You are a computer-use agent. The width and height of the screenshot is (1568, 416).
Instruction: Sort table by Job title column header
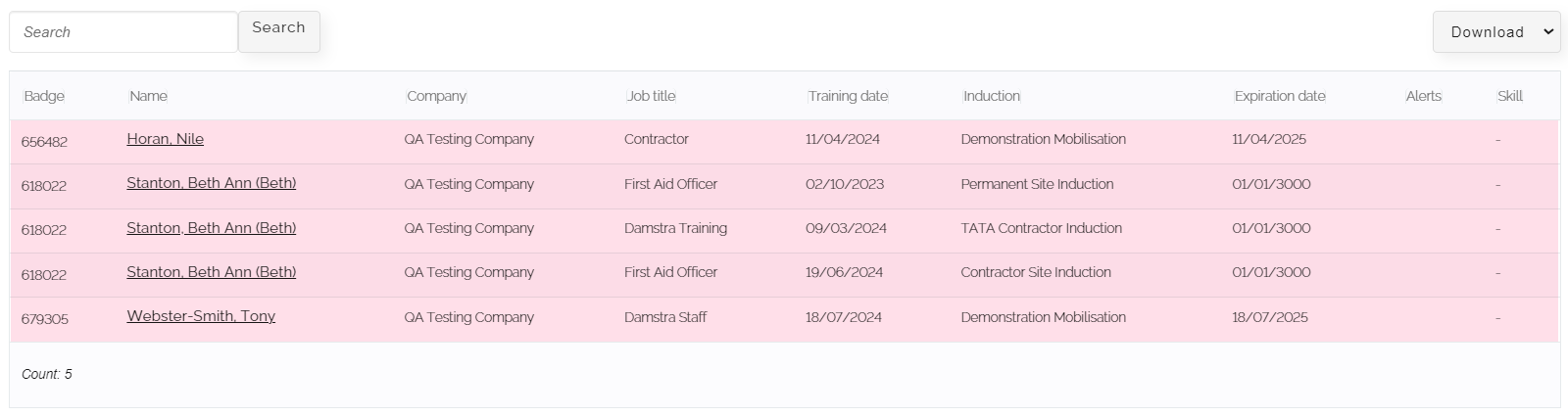652,96
